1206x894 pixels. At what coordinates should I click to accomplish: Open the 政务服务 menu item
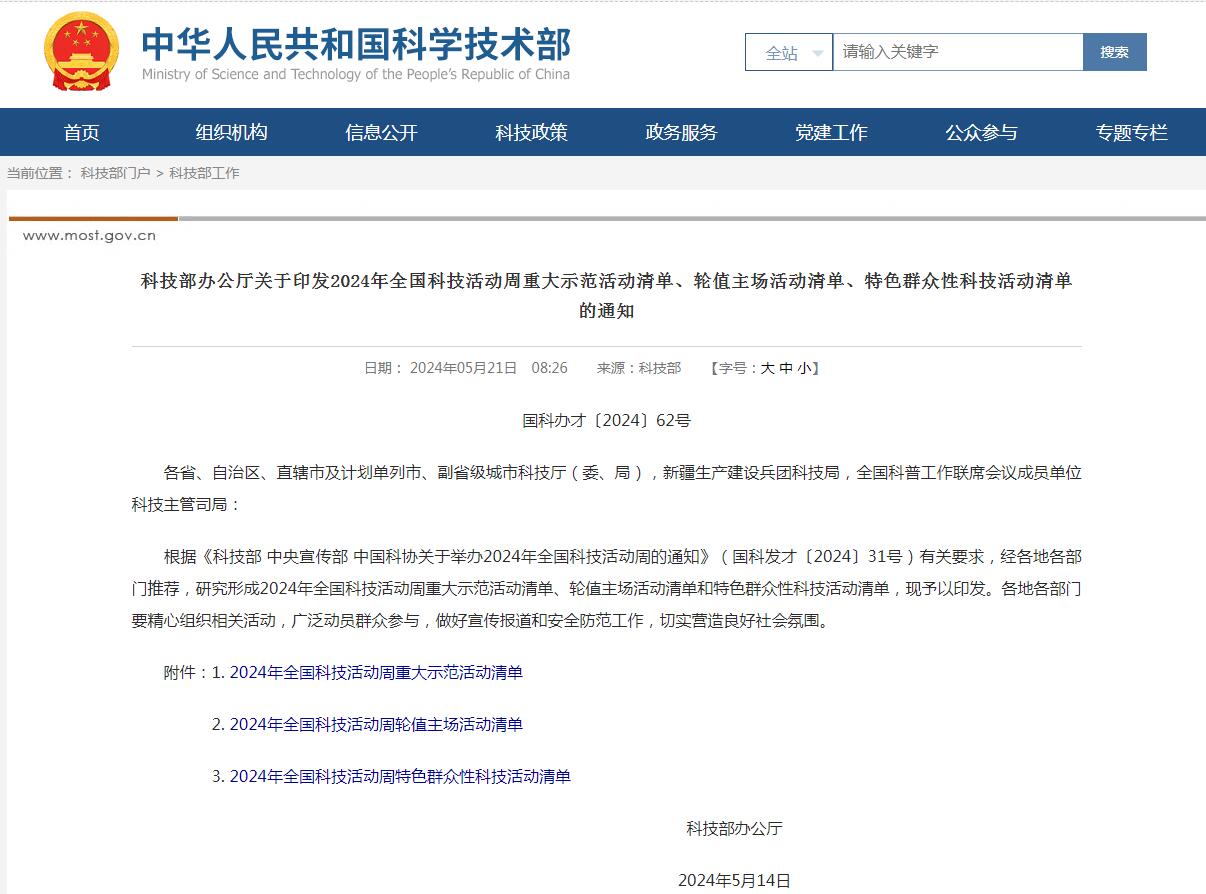(681, 133)
